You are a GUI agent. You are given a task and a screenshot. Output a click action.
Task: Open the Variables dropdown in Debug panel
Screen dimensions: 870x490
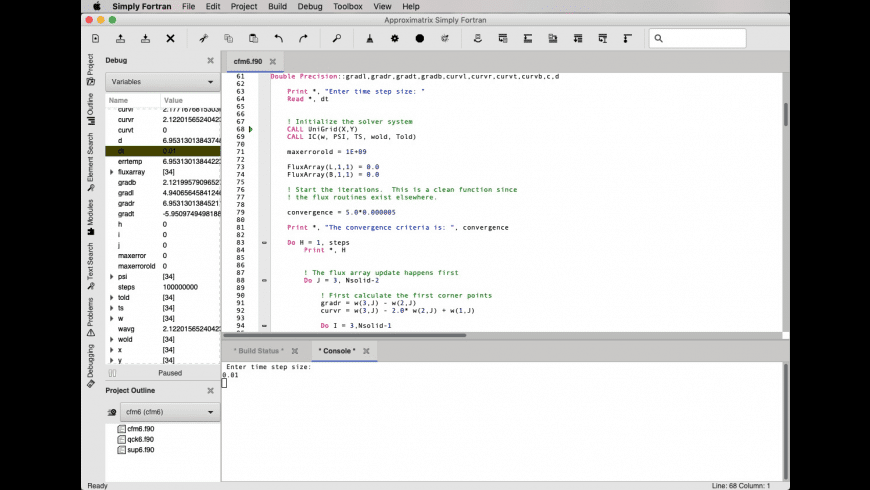pyautogui.click(x=162, y=81)
